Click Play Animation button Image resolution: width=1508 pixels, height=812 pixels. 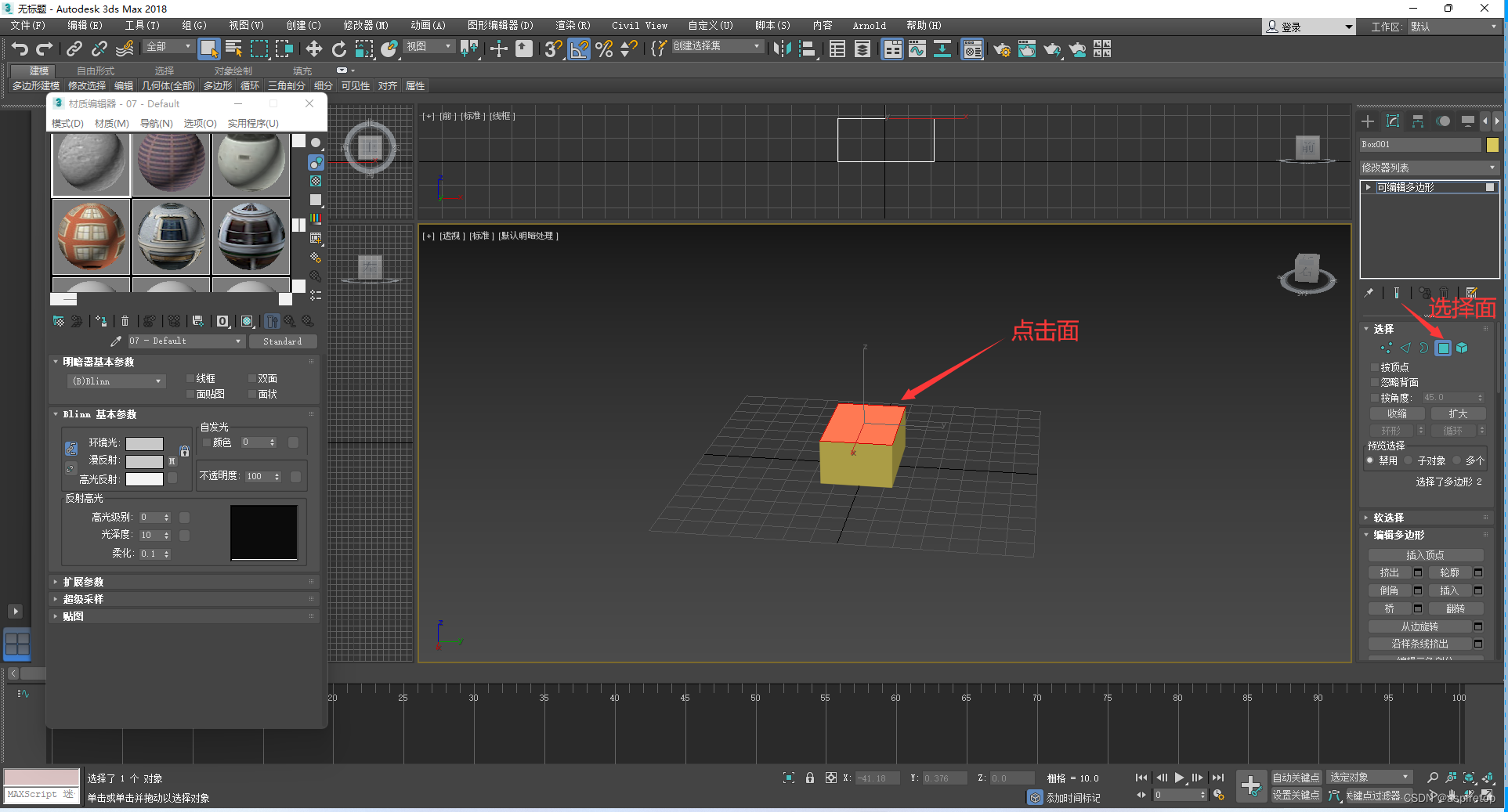coord(1179,778)
